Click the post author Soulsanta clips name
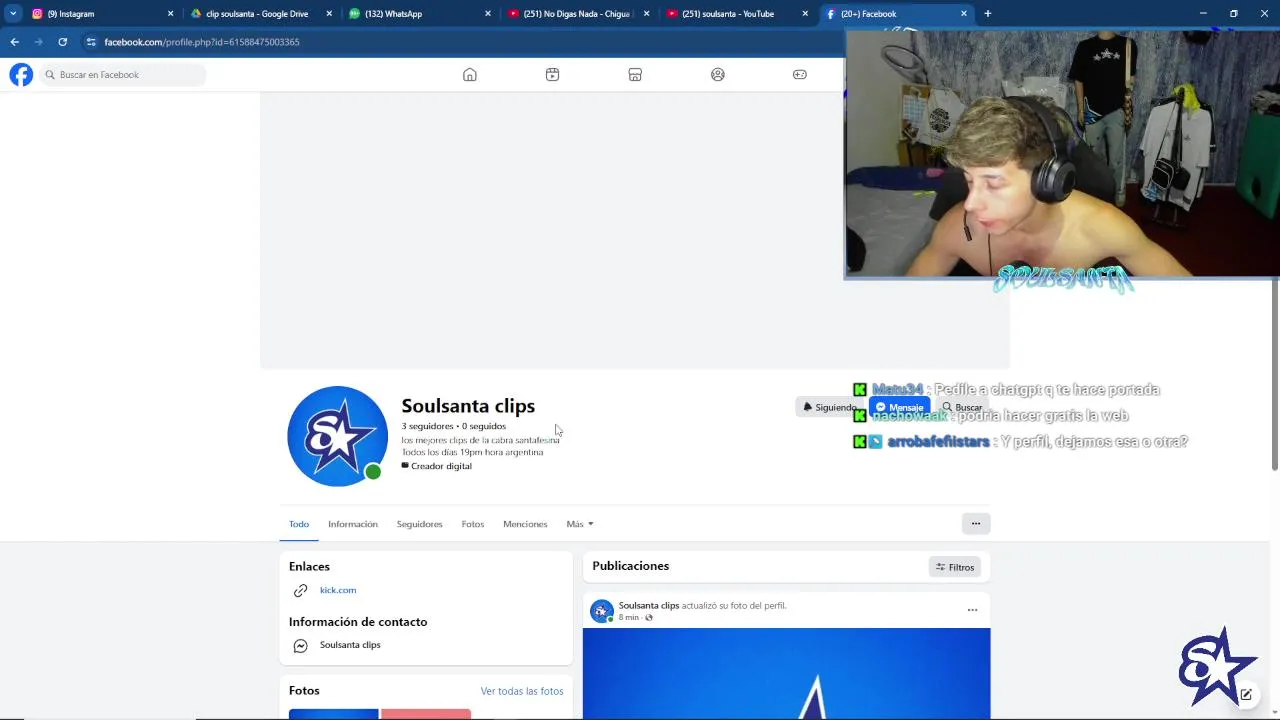This screenshot has height=720, width=1280. pos(649,605)
